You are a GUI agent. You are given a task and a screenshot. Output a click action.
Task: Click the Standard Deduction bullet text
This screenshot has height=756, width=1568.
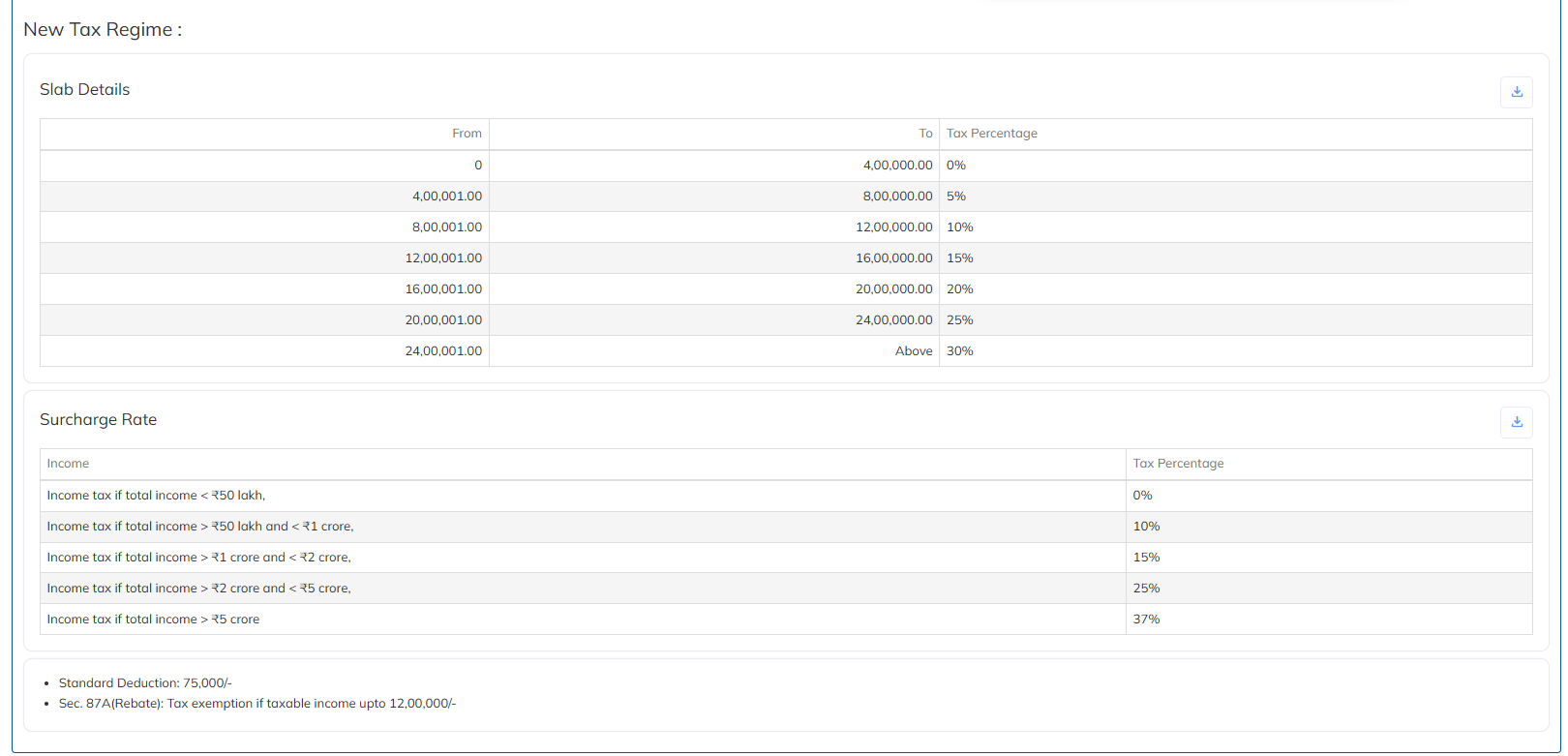pyautogui.click(x=145, y=683)
